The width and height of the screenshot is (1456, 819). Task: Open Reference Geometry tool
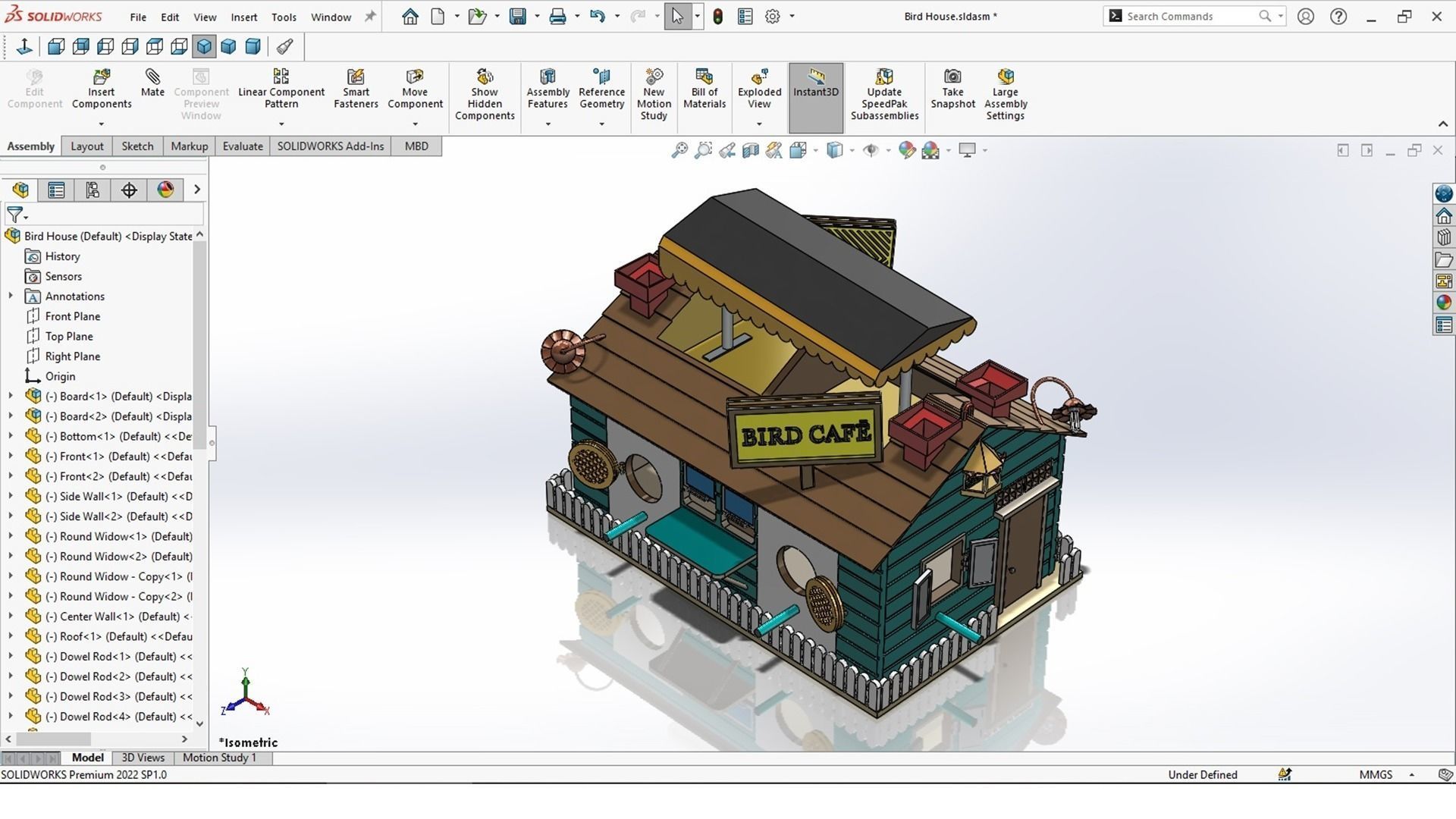pos(601,89)
